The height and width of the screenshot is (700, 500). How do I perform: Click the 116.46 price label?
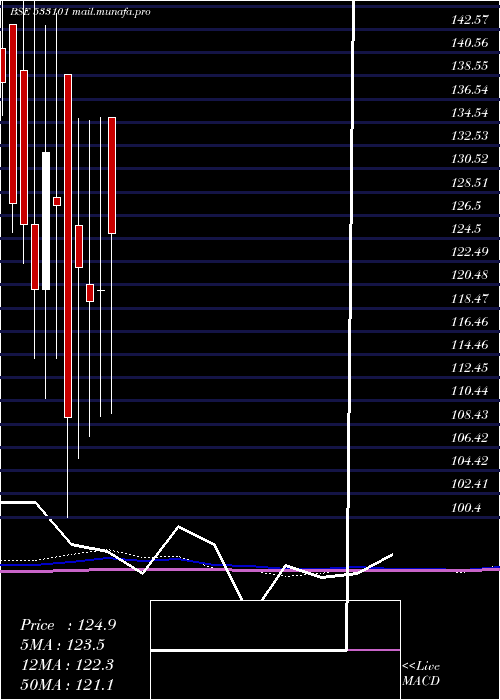tap(469, 321)
